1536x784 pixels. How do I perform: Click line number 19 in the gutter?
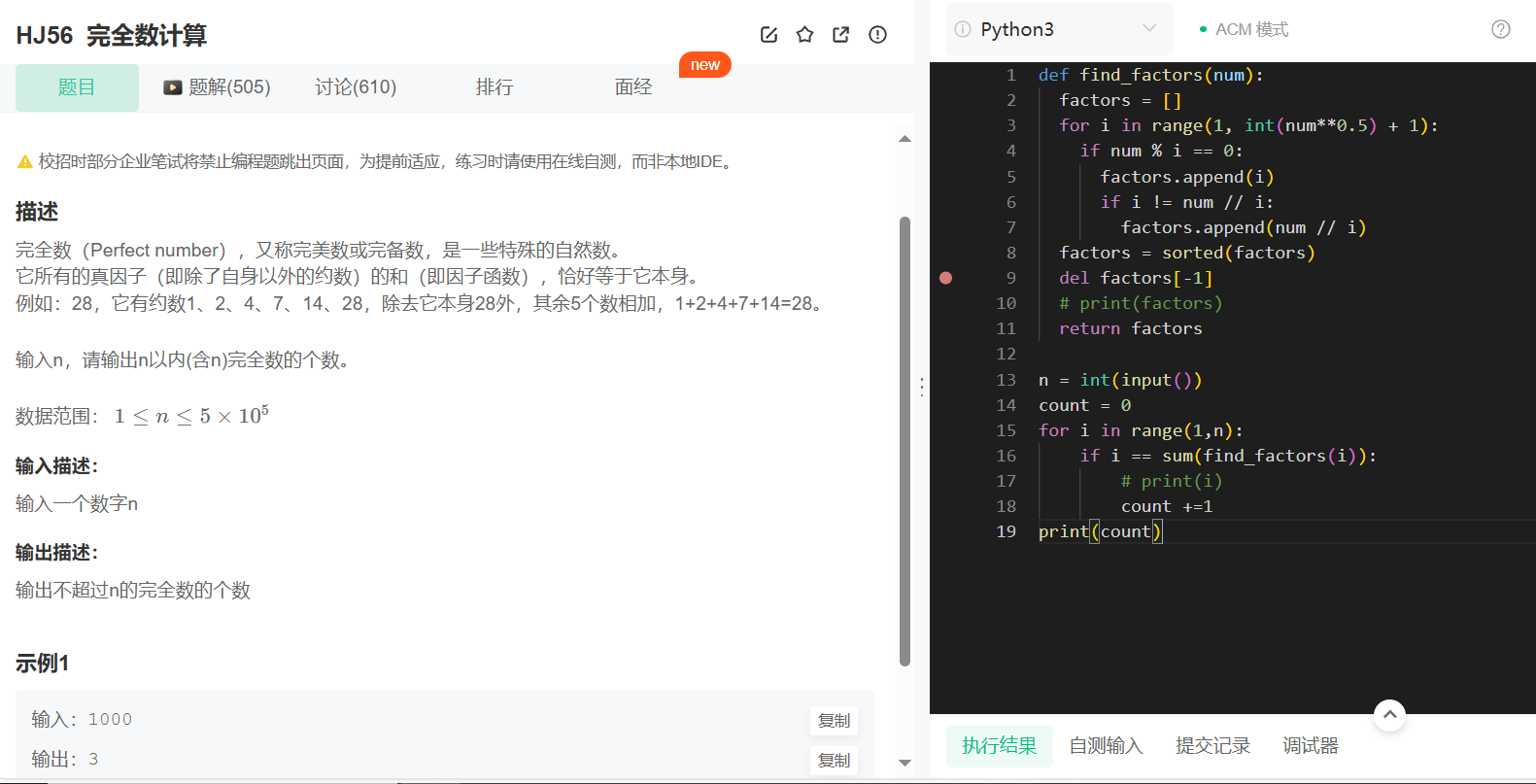[x=1006, y=531]
